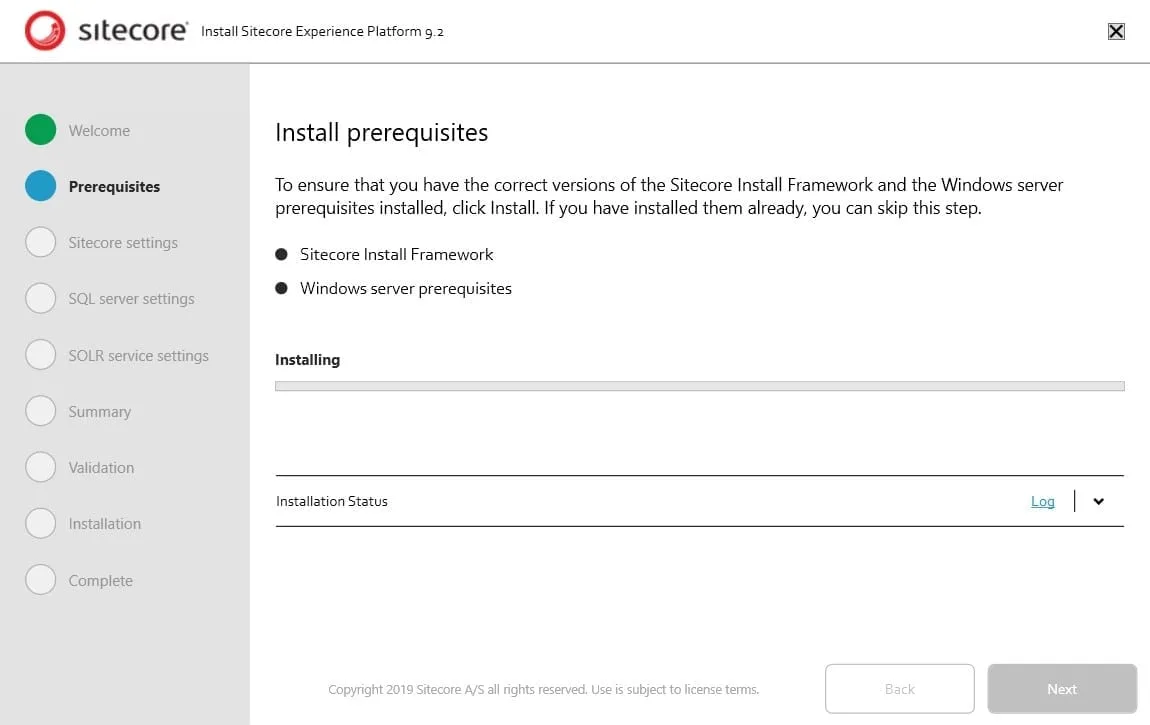Click the Installation Status label
1150x725 pixels.
[331, 501]
